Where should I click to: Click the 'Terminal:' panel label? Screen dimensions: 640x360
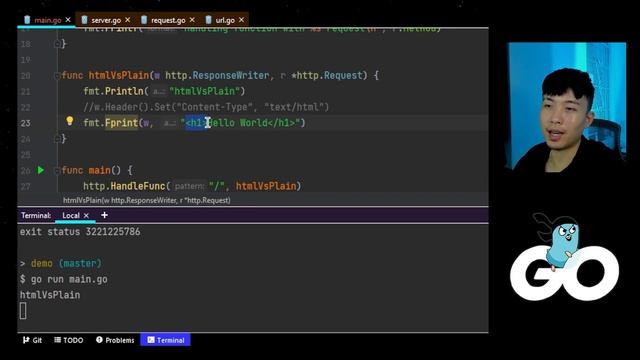36,216
